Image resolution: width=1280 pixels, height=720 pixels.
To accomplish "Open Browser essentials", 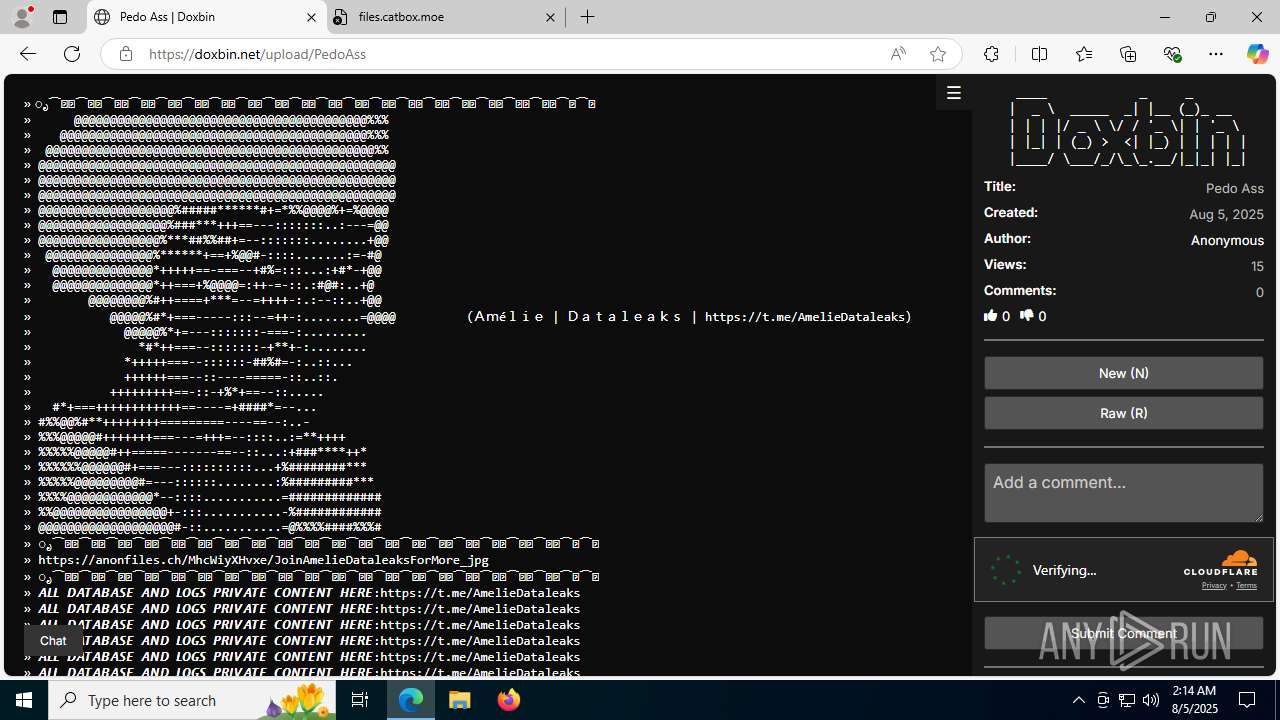I will [1172, 54].
